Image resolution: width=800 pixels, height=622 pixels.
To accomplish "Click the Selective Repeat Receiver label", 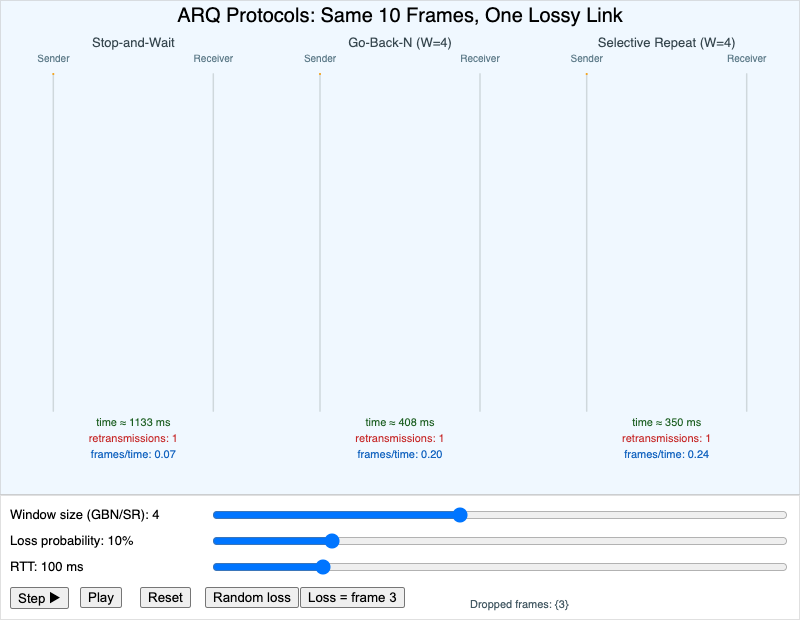I will point(746,59).
